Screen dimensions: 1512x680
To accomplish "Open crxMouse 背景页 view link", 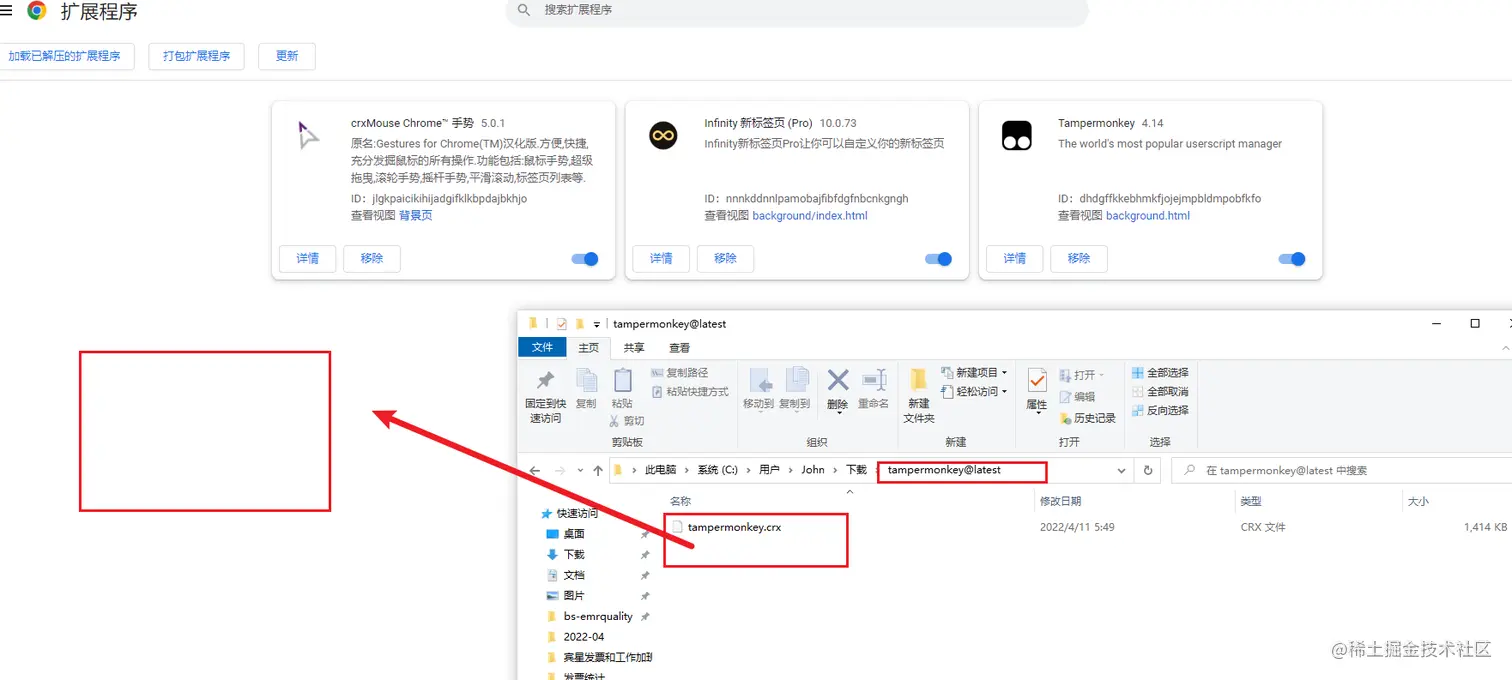I will (x=415, y=216).
